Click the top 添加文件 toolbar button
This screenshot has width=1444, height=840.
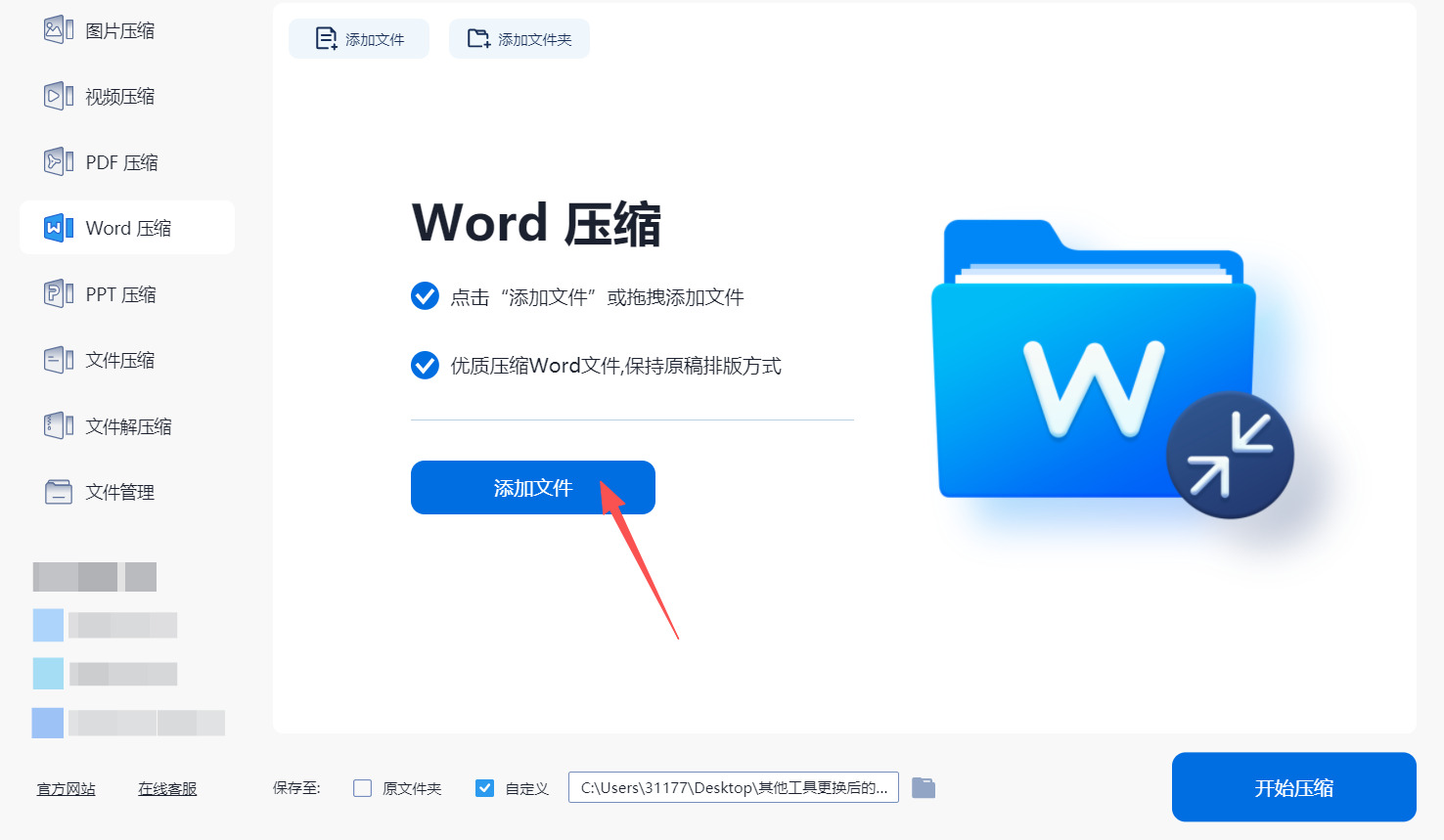tap(359, 39)
